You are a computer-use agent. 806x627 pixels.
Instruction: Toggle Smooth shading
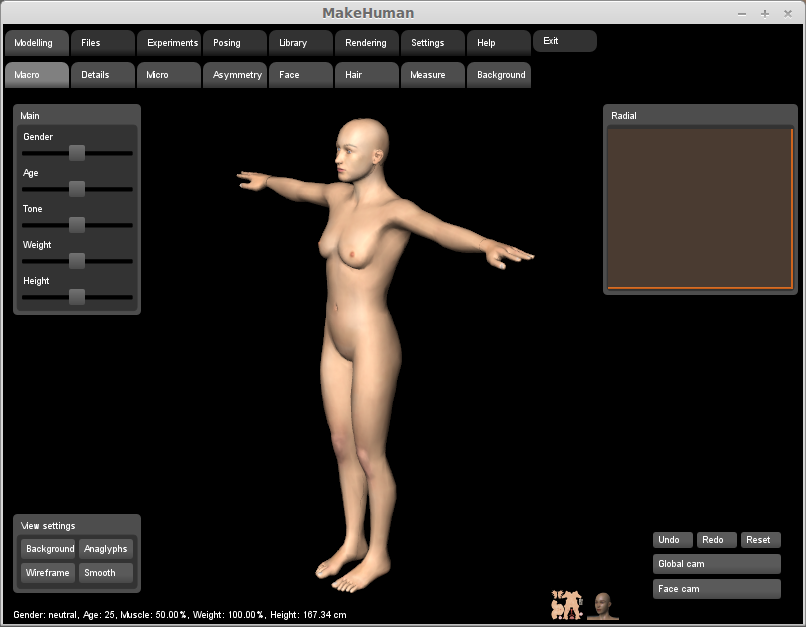(106, 573)
